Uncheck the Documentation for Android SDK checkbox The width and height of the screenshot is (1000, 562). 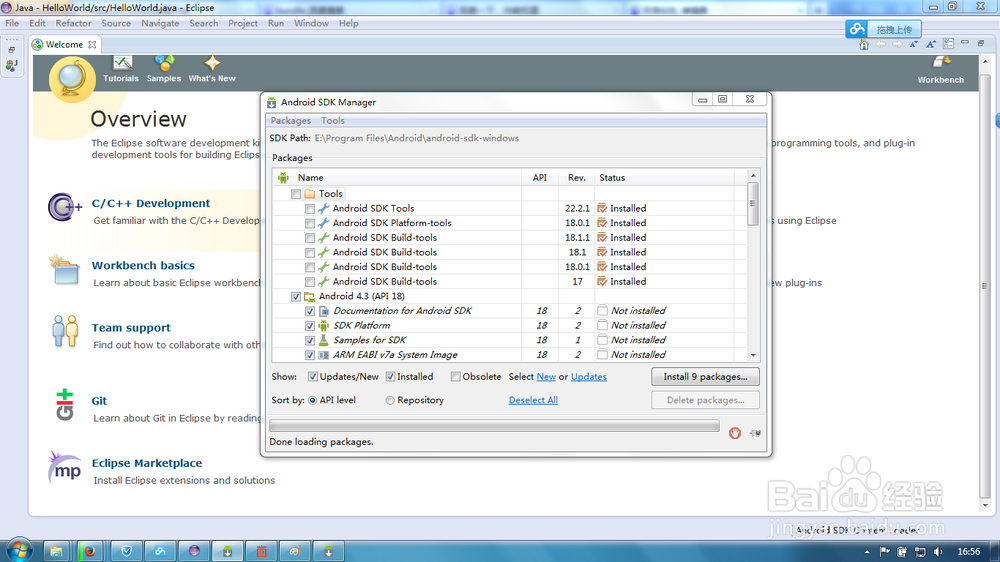tap(310, 311)
